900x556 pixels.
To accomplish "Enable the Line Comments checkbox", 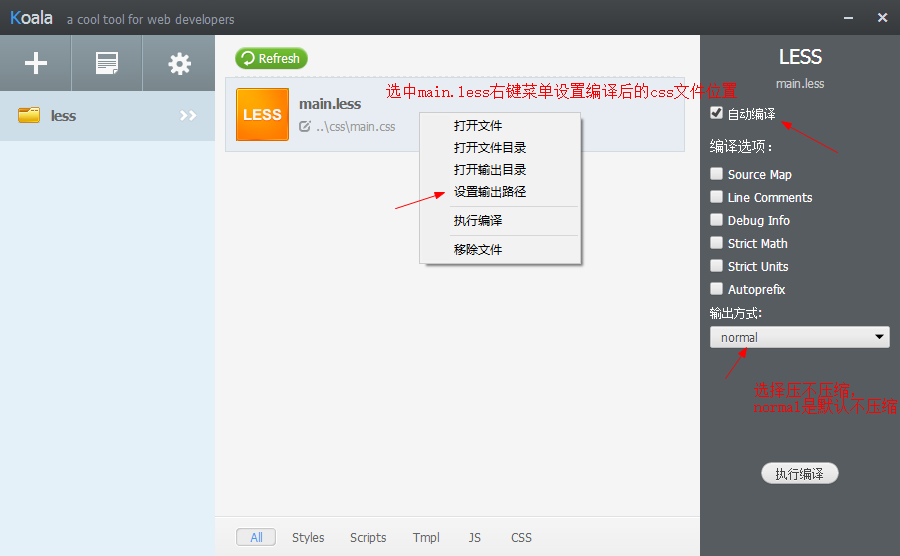I will 716,197.
